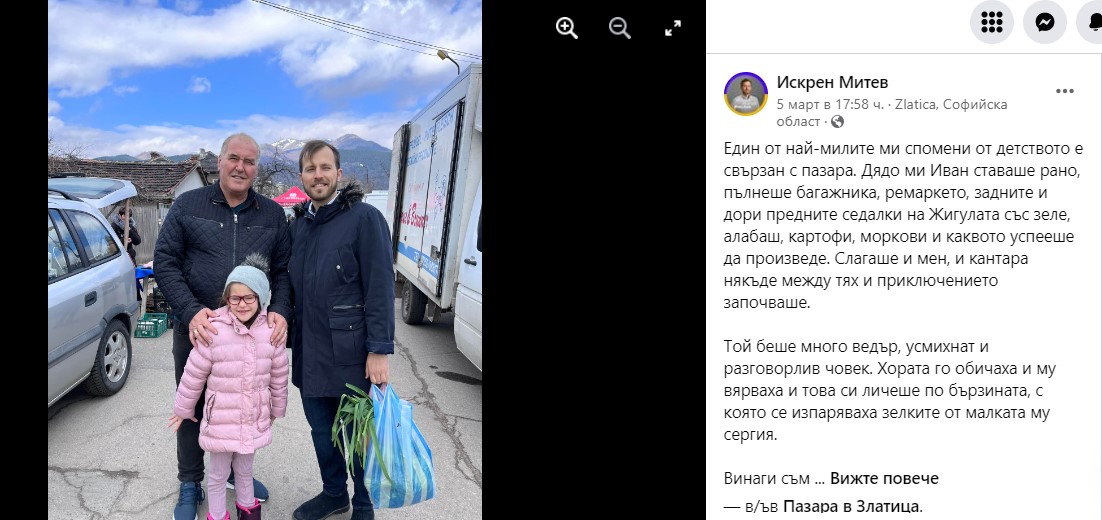The width and height of the screenshot is (1102, 520).
Task: Open Пазара в Златица place link
Action: tap(852, 506)
